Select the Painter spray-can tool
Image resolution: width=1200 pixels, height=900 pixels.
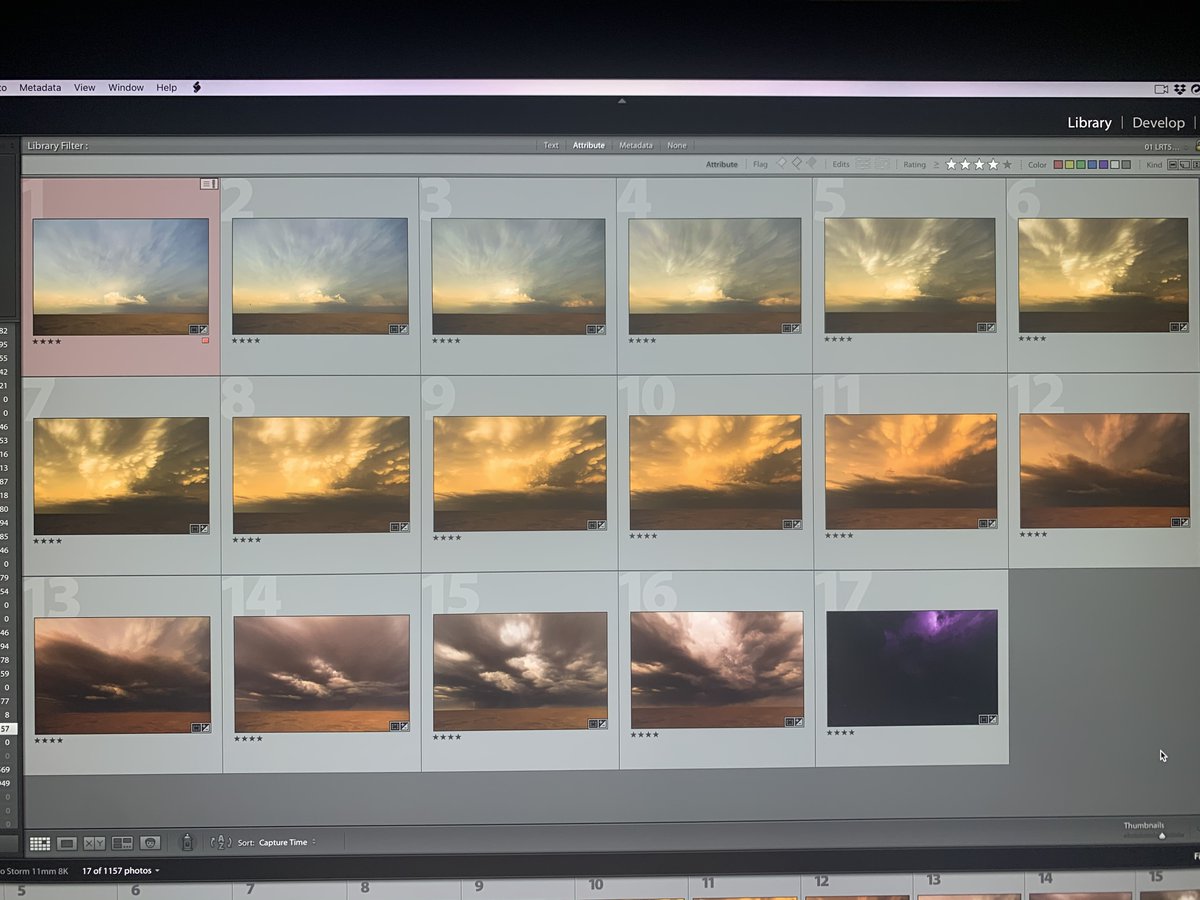[188, 842]
